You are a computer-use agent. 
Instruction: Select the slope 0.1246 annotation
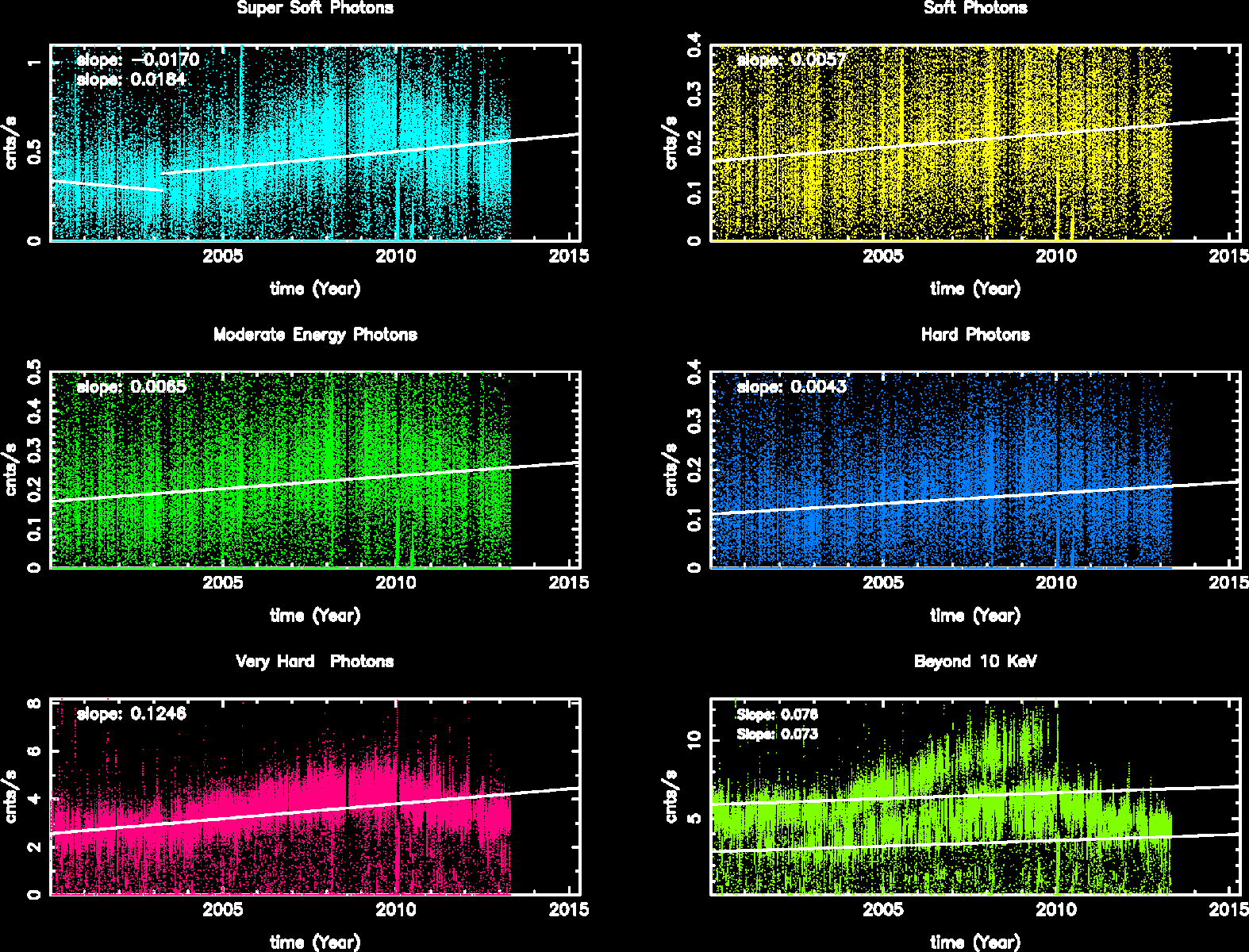click(x=132, y=714)
